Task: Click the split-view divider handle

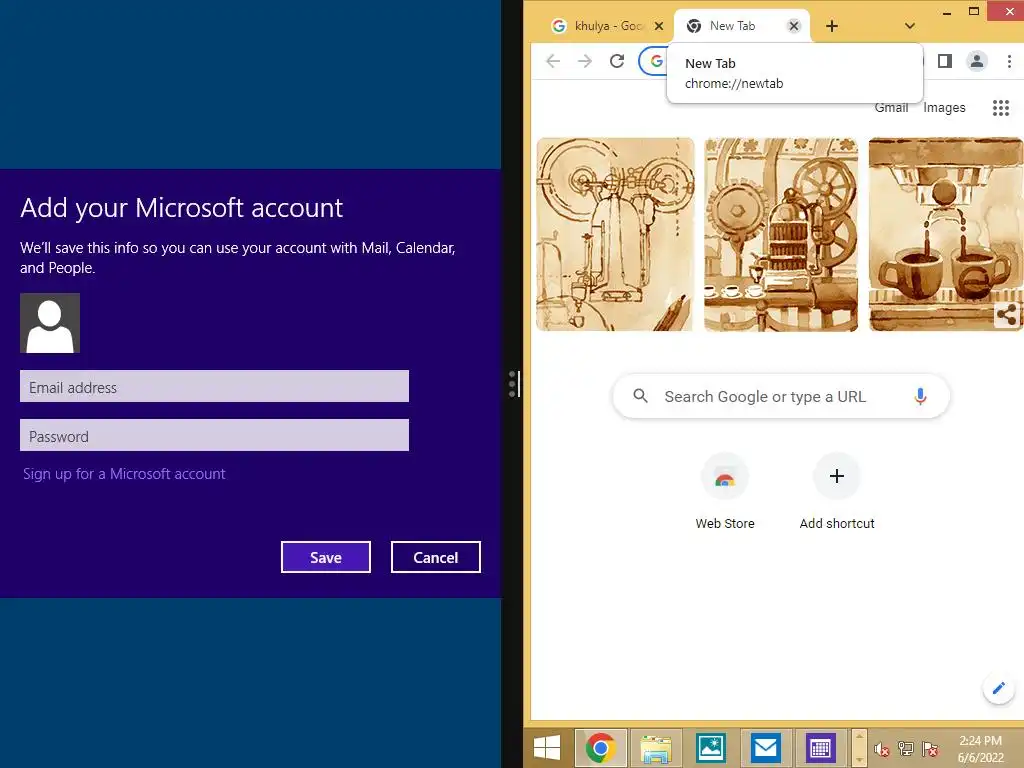Action: 513,384
